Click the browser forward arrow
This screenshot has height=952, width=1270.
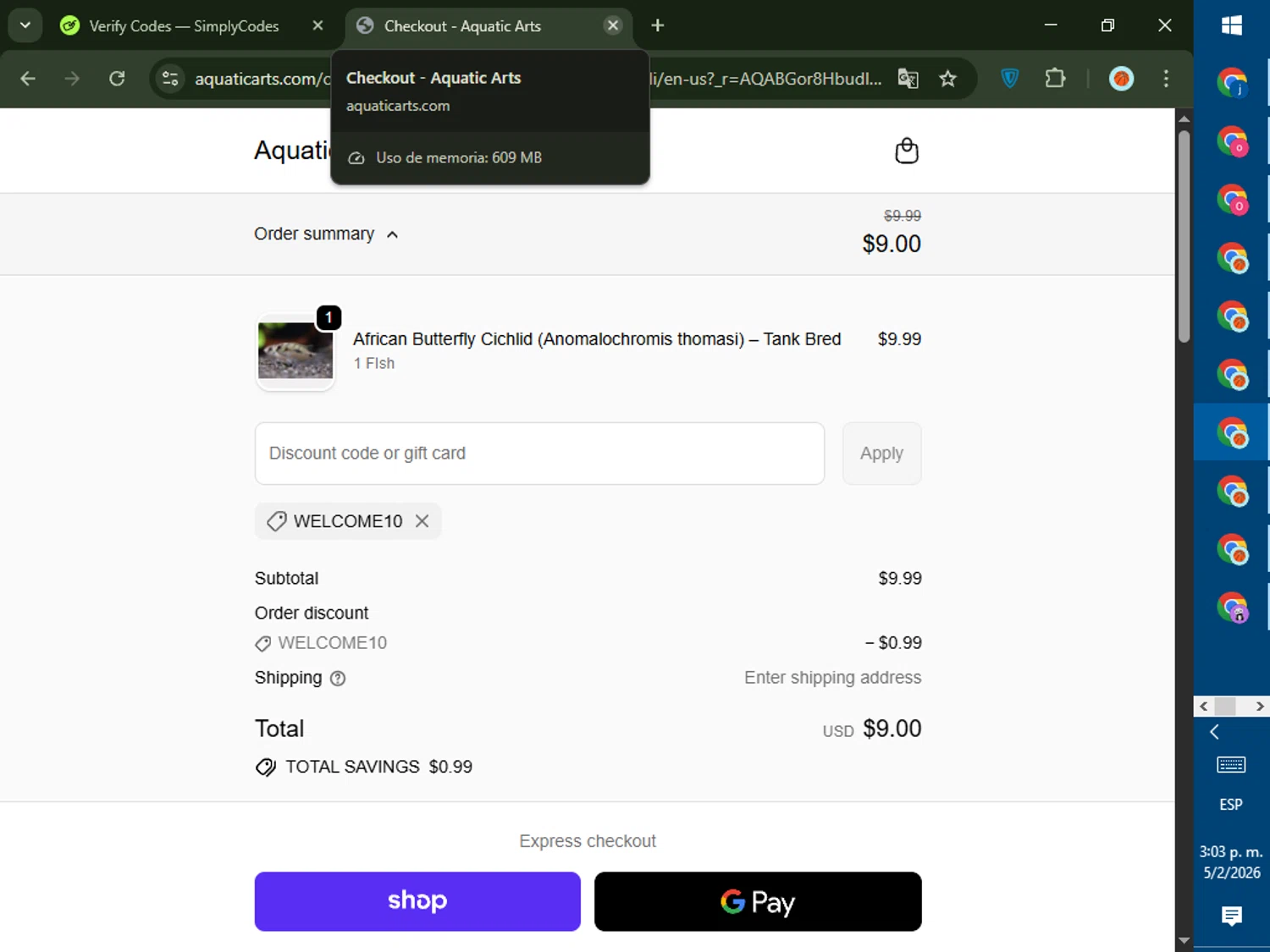pyautogui.click(x=72, y=79)
